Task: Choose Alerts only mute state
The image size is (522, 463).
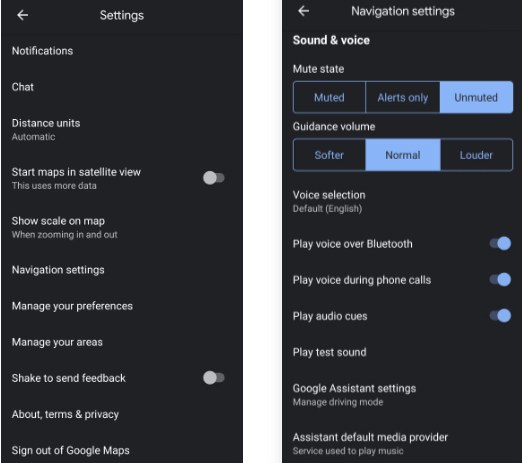Action: (403, 97)
